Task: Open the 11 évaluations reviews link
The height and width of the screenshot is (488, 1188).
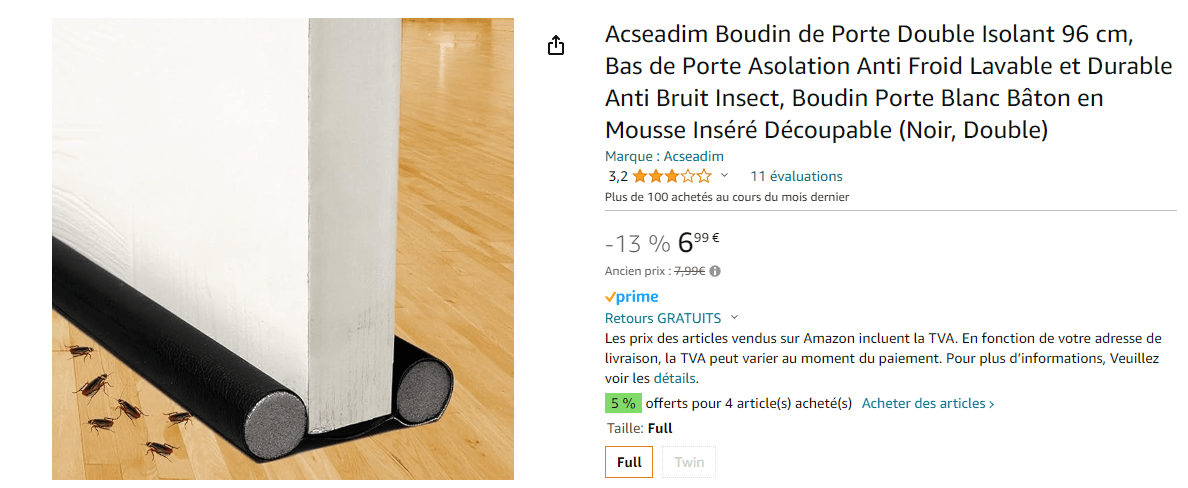Action: 796,176
